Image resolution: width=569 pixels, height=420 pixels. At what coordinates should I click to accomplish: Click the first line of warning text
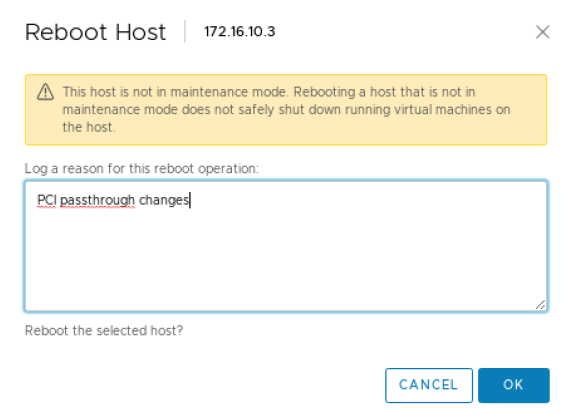click(269, 92)
